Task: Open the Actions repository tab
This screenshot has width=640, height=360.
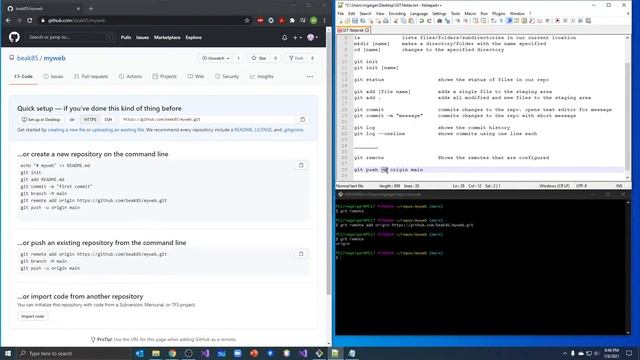Action: point(131,76)
